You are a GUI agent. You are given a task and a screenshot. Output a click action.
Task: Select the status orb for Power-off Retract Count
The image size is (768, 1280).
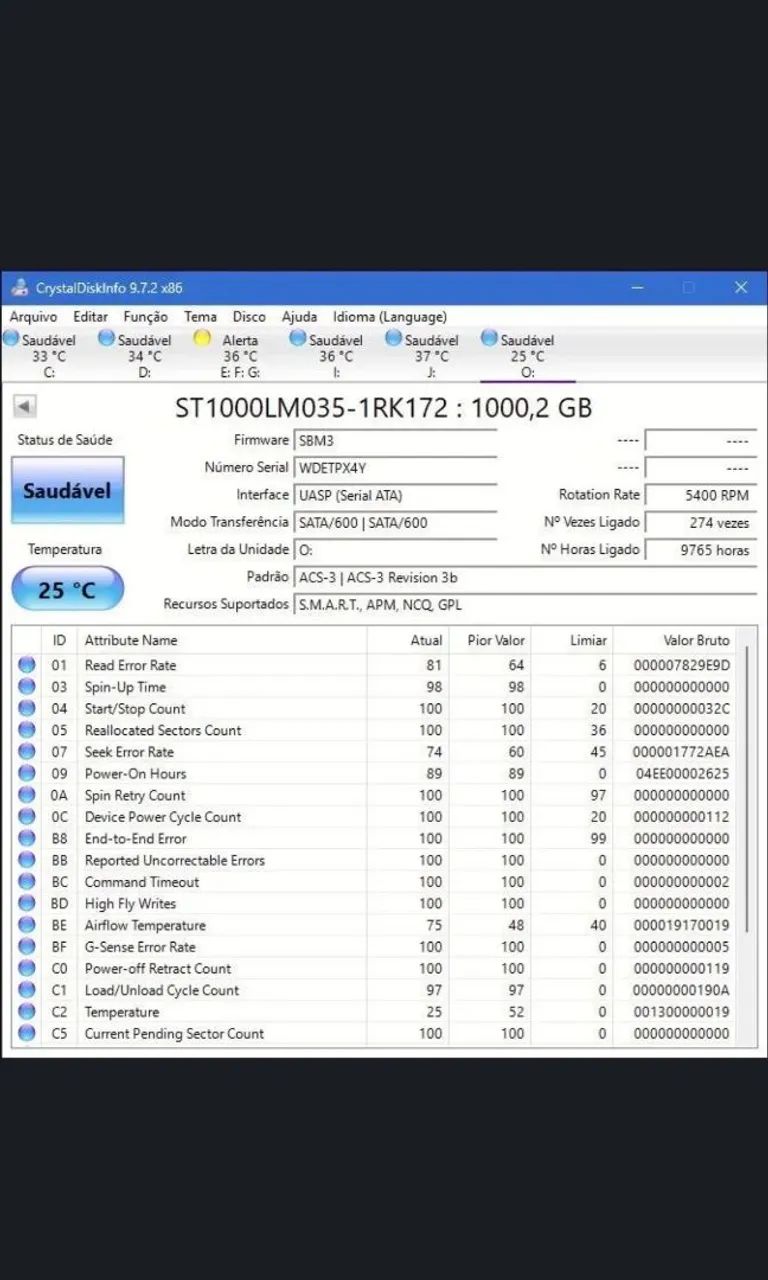pos(27,968)
